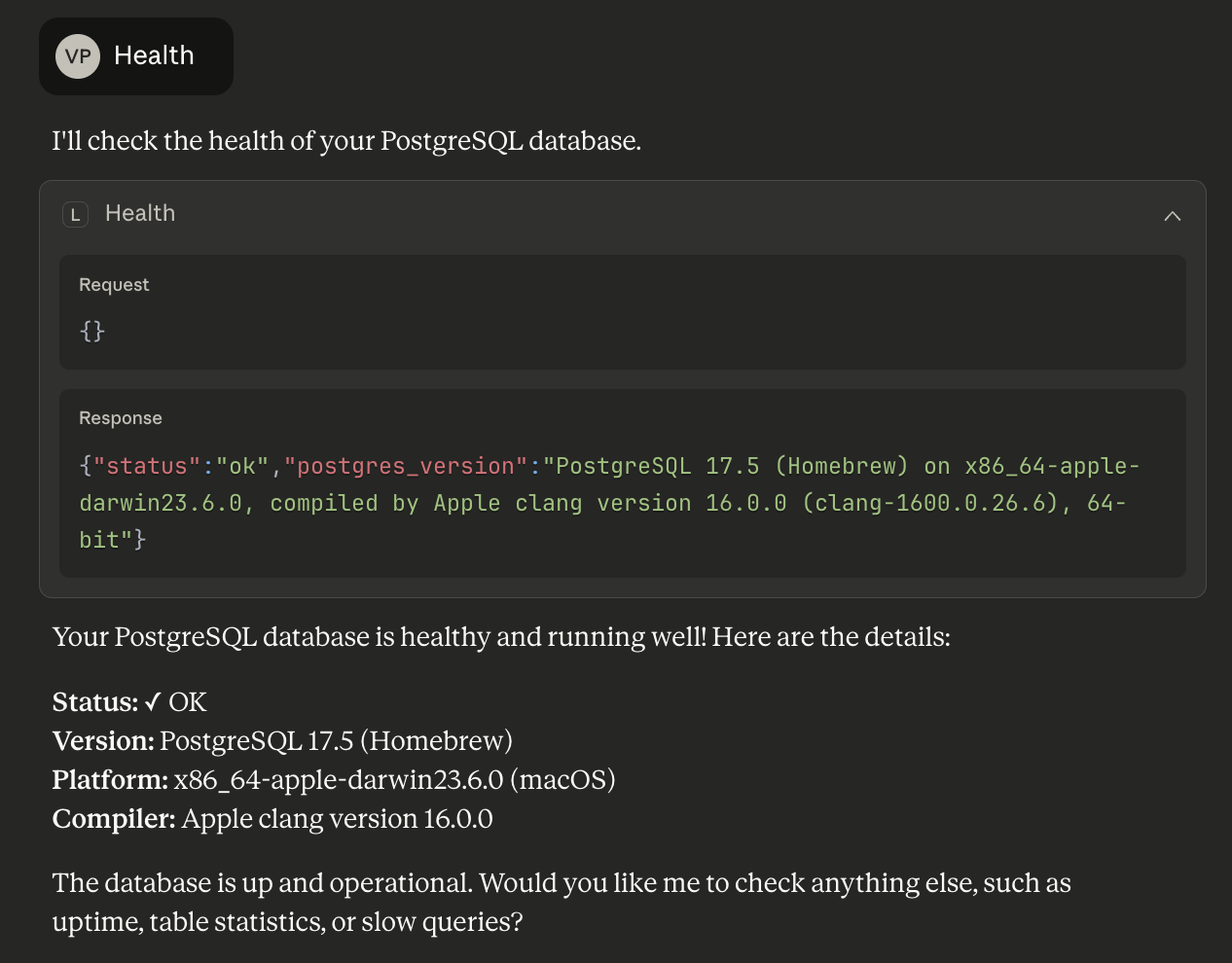The height and width of the screenshot is (963, 1232).
Task: Collapse the Health tool call card
Action: coord(1172,216)
